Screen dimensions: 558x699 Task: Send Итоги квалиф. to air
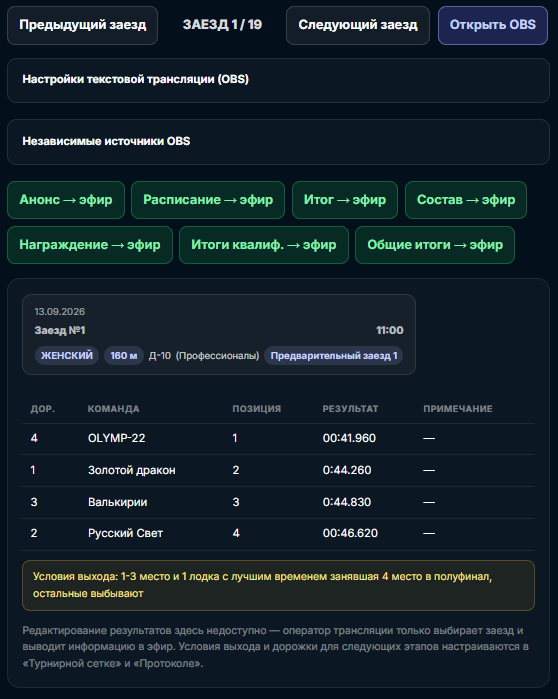(263, 245)
